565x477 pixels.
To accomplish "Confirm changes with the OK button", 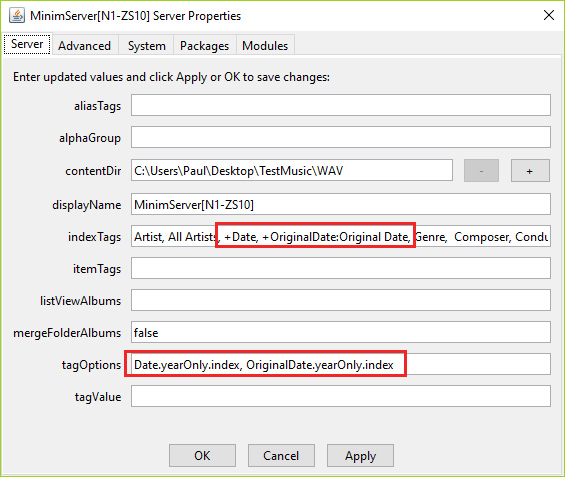I will (202, 455).
